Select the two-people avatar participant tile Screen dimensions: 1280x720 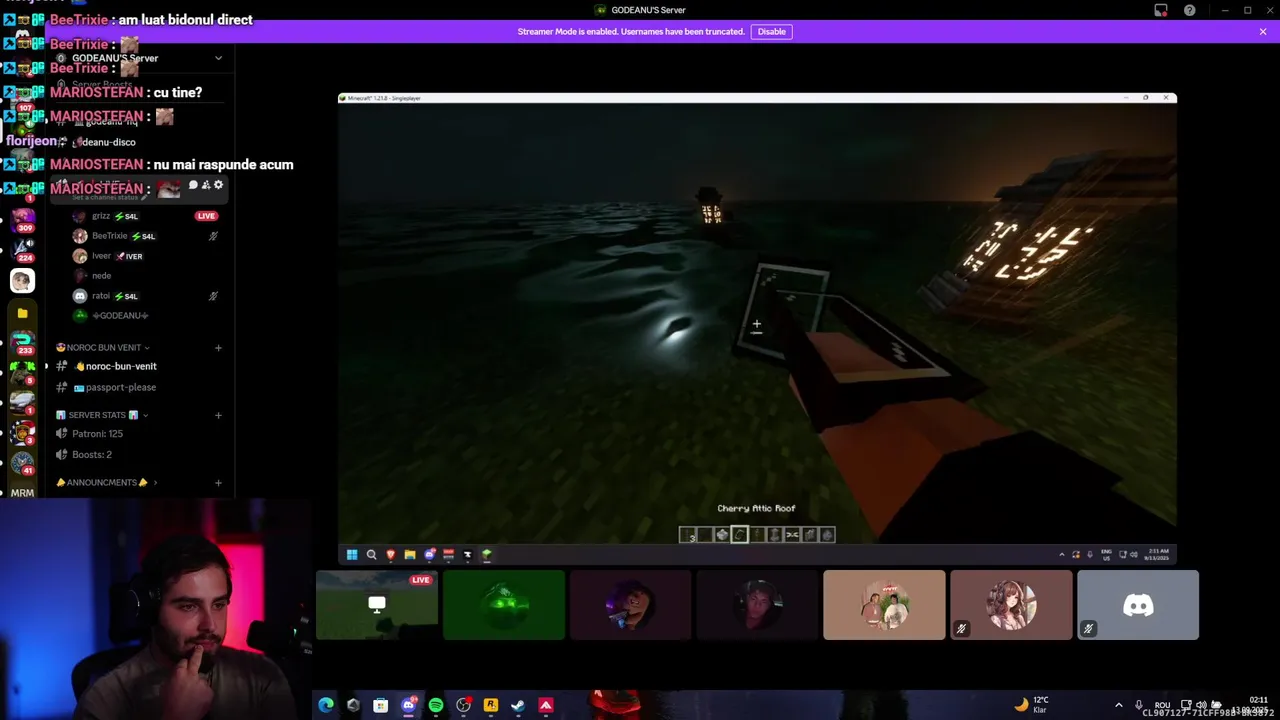pyautogui.click(x=884, y=605)
